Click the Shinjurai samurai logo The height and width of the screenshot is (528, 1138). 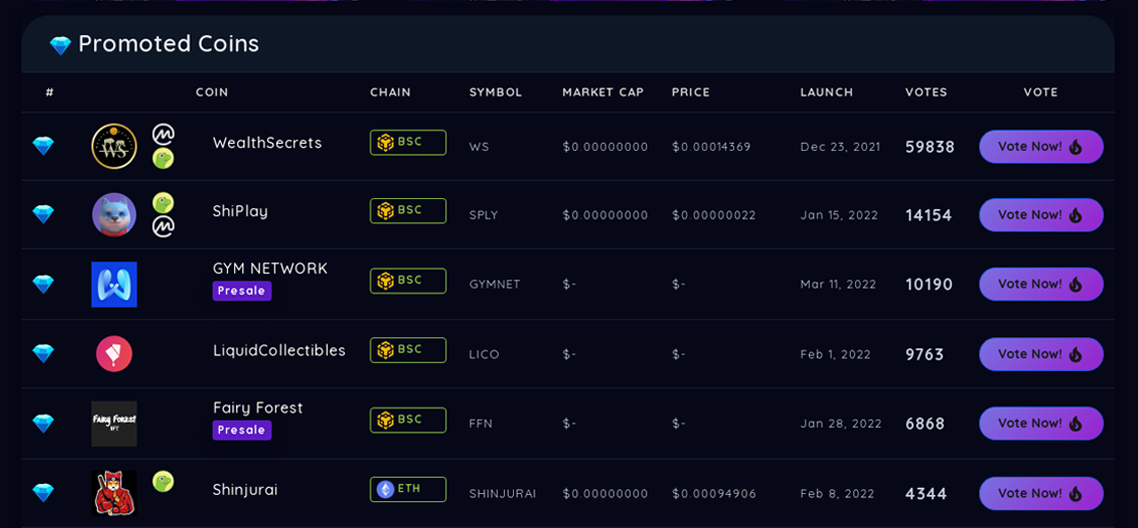tap(114, 493)
